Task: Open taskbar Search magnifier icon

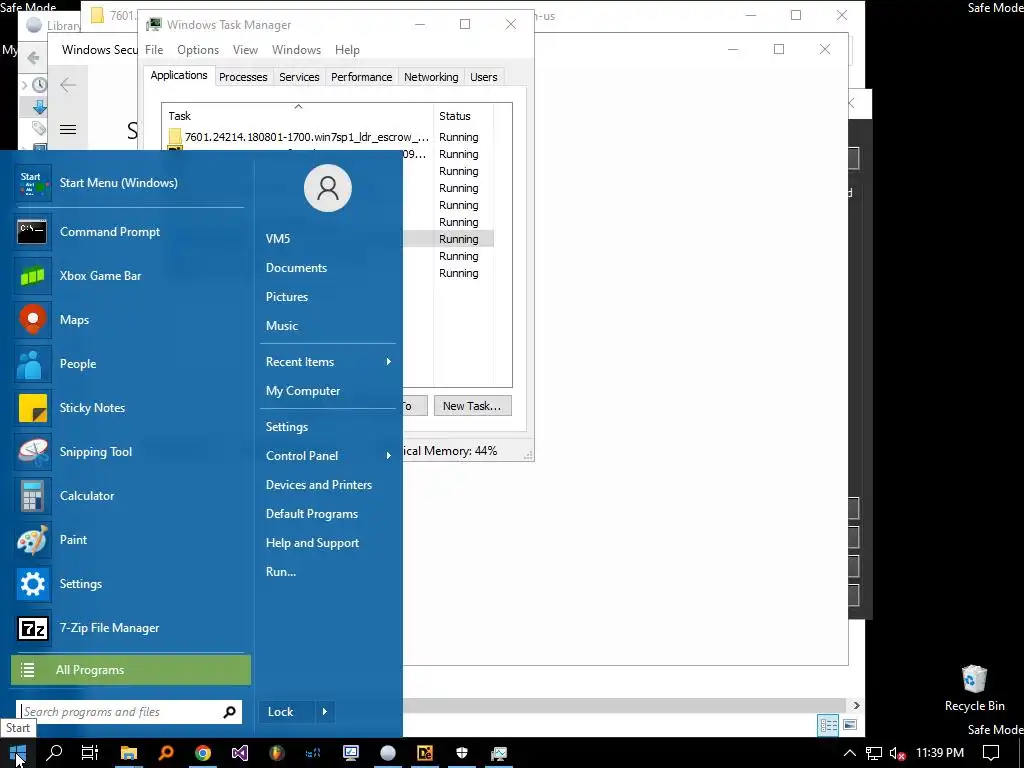Action: [54, 753]
